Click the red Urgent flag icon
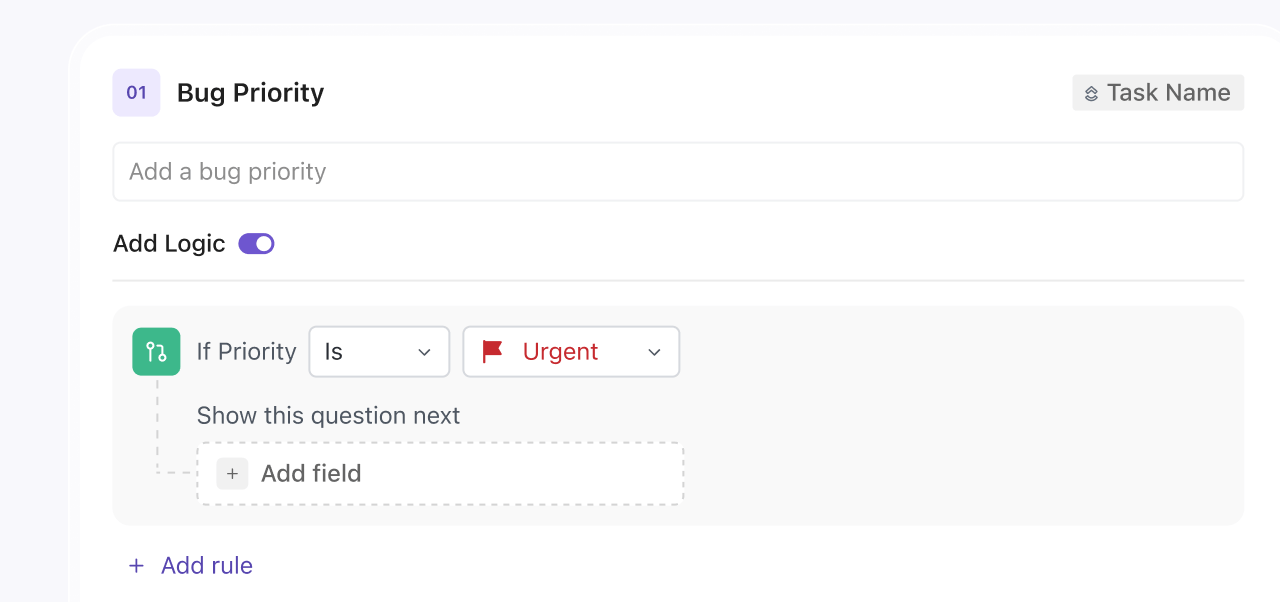Image resolution: width=1280 pixels, height=602 pixels. click(x=490, y=351)
